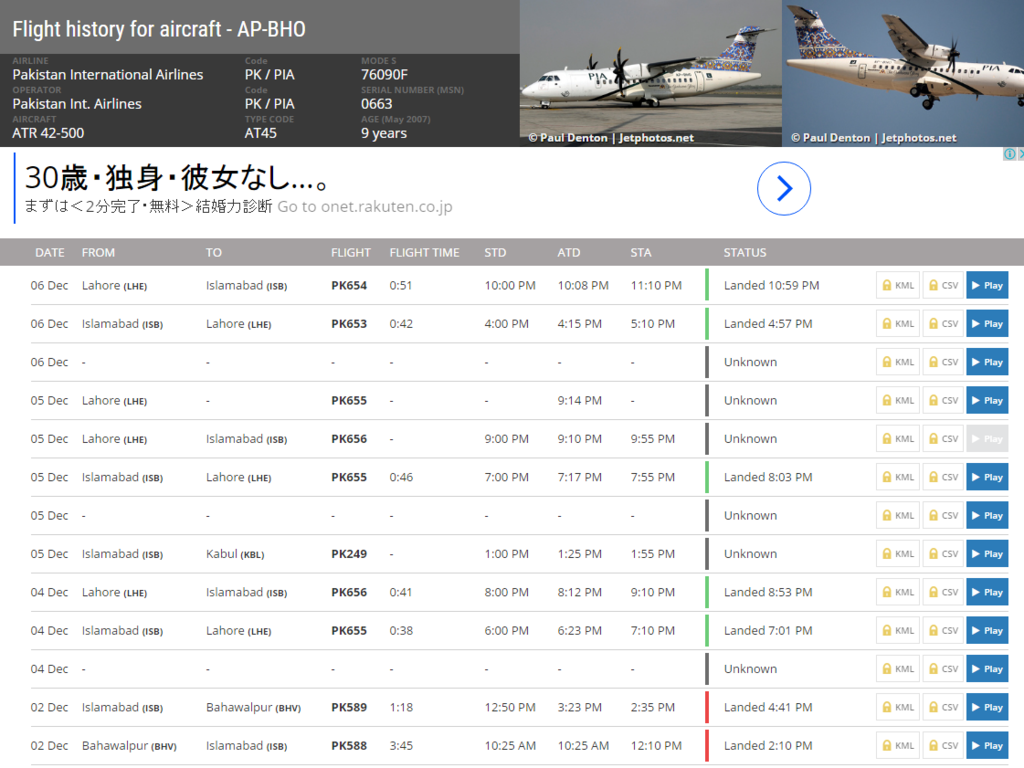Open the Japanese Rakuten ad headline

pos(176,178)
